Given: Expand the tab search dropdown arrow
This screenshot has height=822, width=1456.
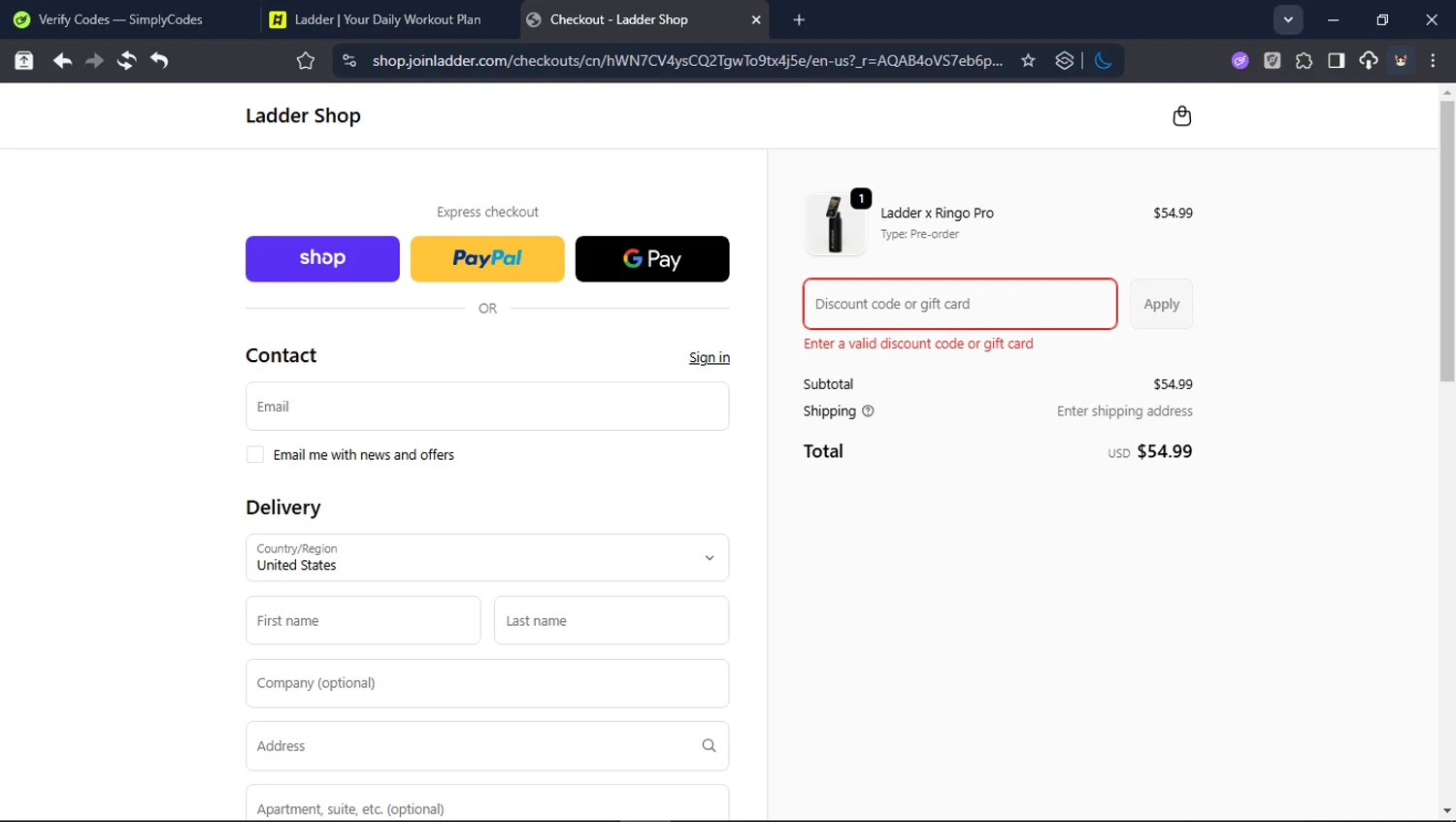Looking at the screenshot, I should (x=1288, y=19).
